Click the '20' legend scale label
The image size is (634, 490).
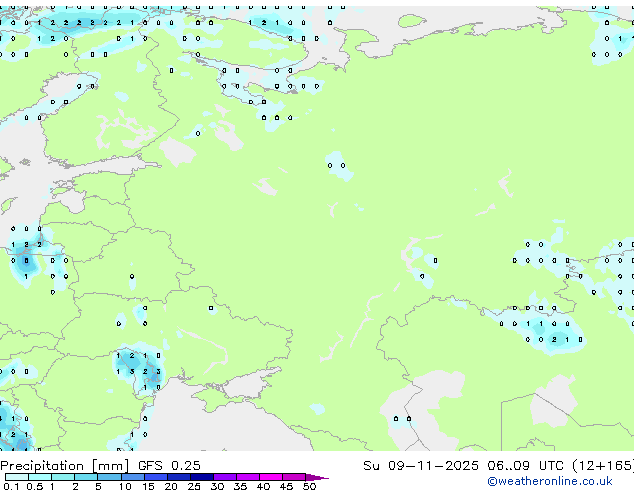[x=171, y=486]
